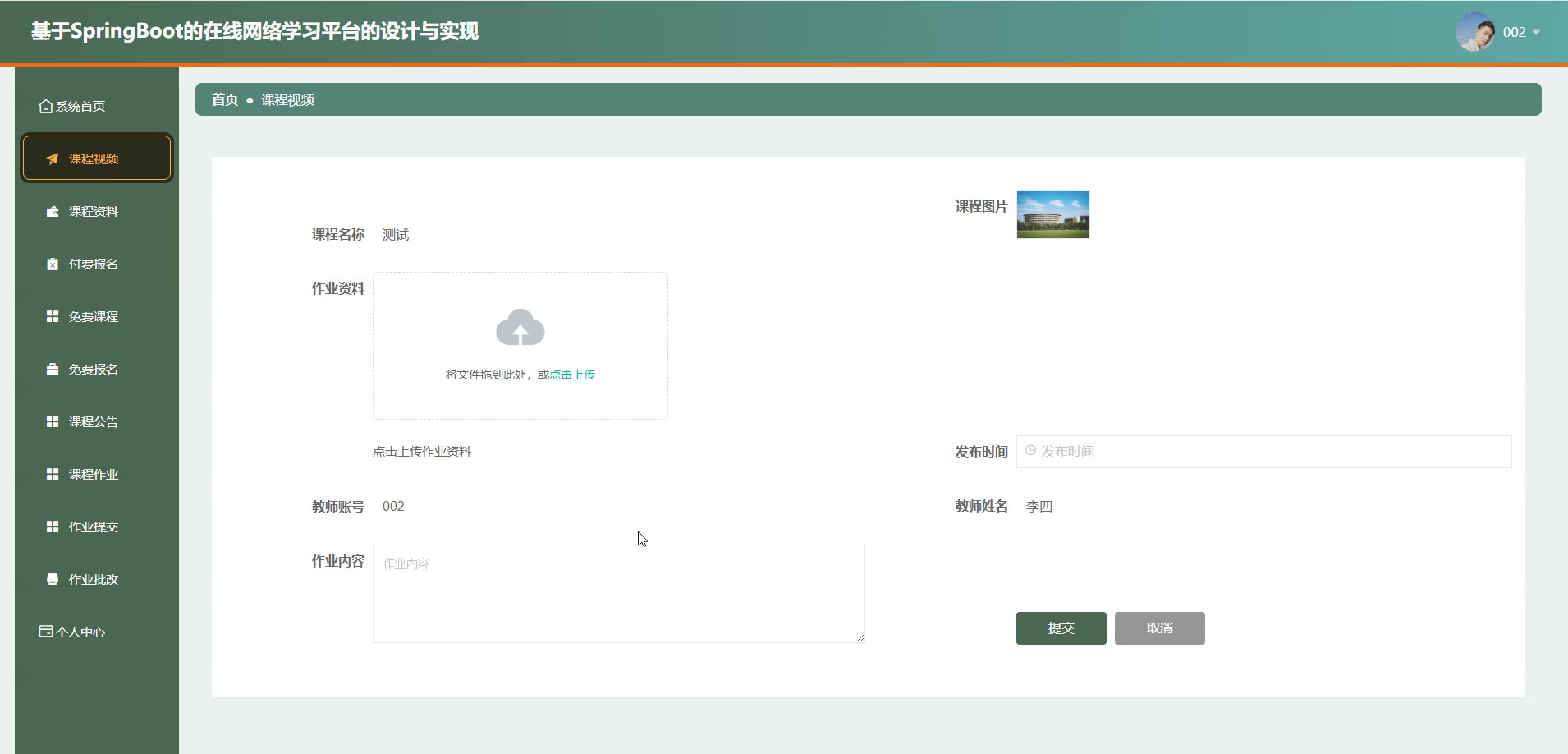Open the 发布时间 date picker field

[x=1263, y=452]
